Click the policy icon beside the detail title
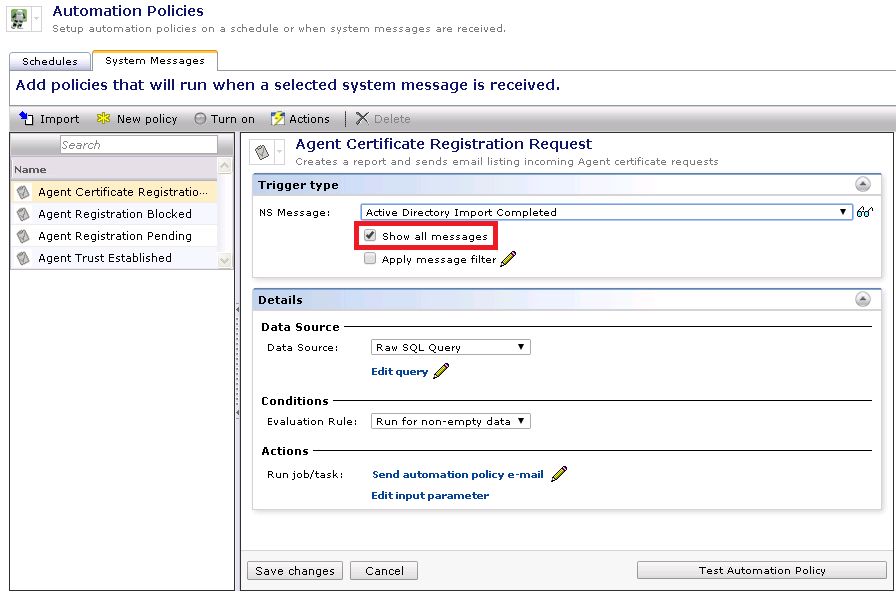The height and width of the screenshot is (593, 896). [x=262, y=152]
